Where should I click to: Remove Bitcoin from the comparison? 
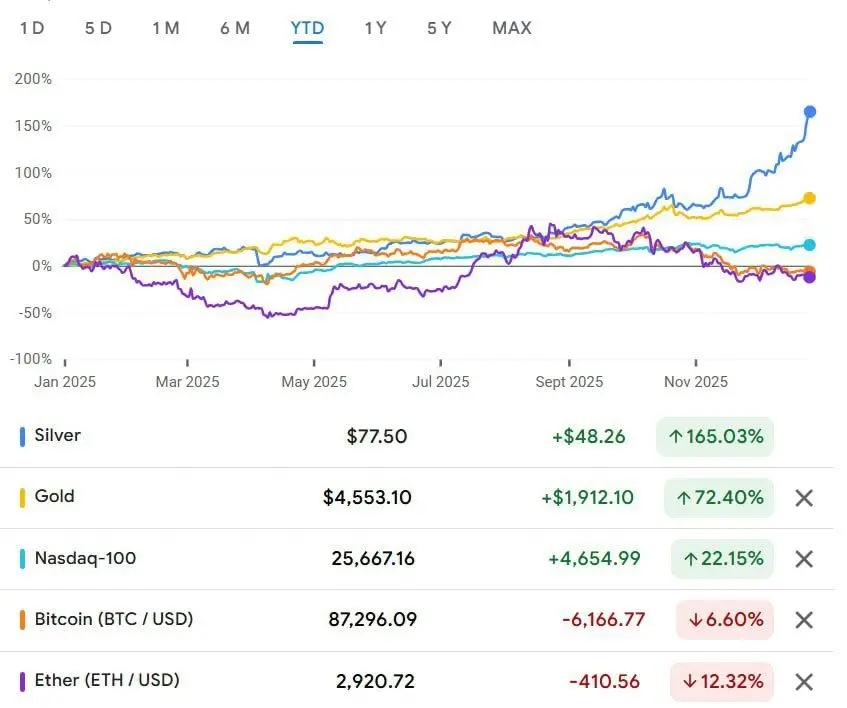804,620
